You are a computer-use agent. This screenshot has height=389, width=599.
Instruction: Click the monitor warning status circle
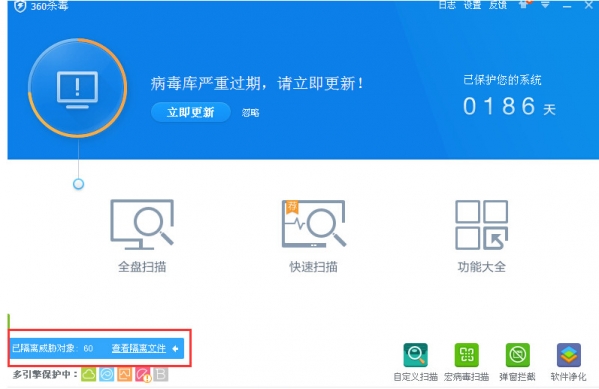[x=78, y=88]
